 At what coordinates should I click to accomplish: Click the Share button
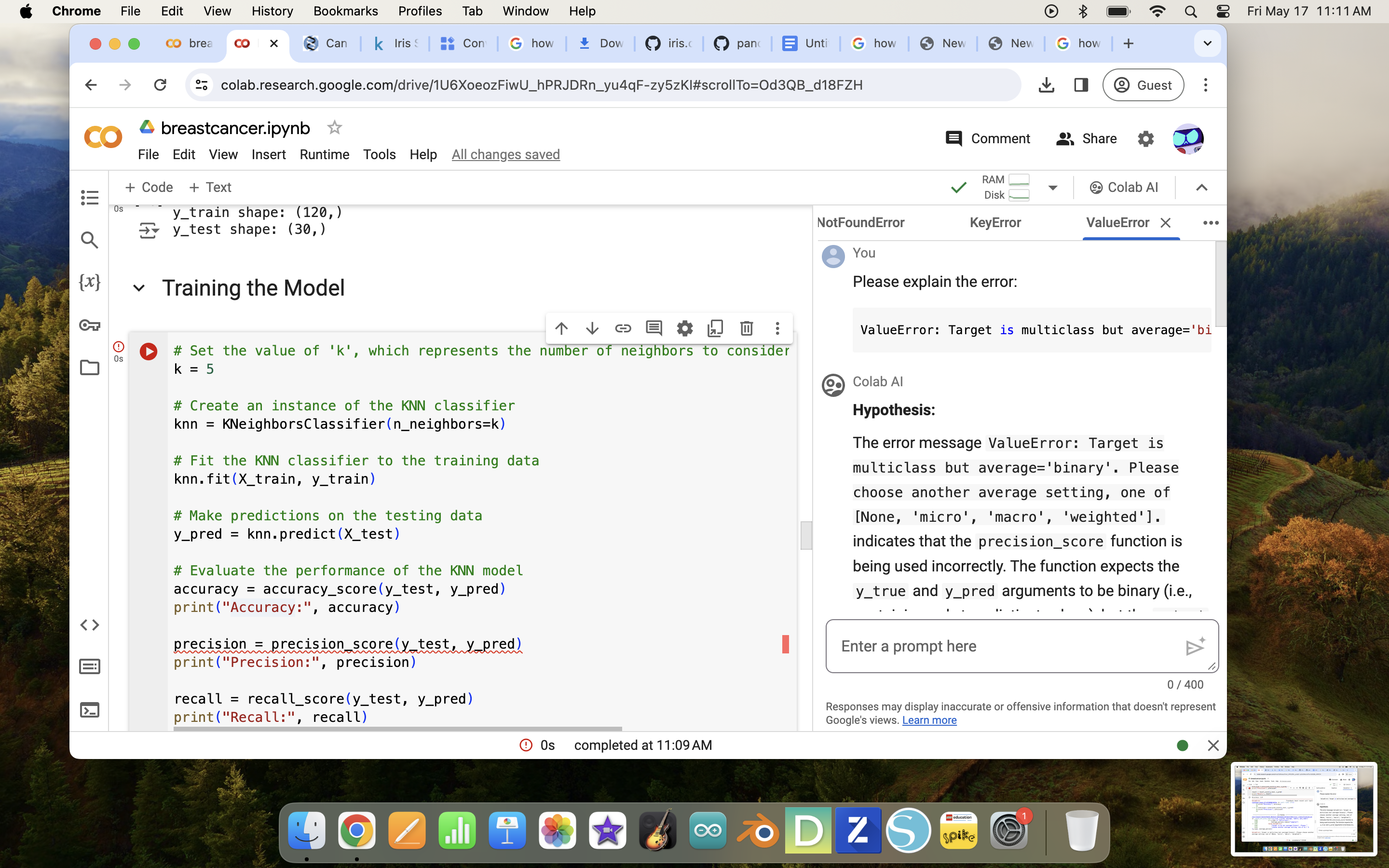coord(1086,139)
